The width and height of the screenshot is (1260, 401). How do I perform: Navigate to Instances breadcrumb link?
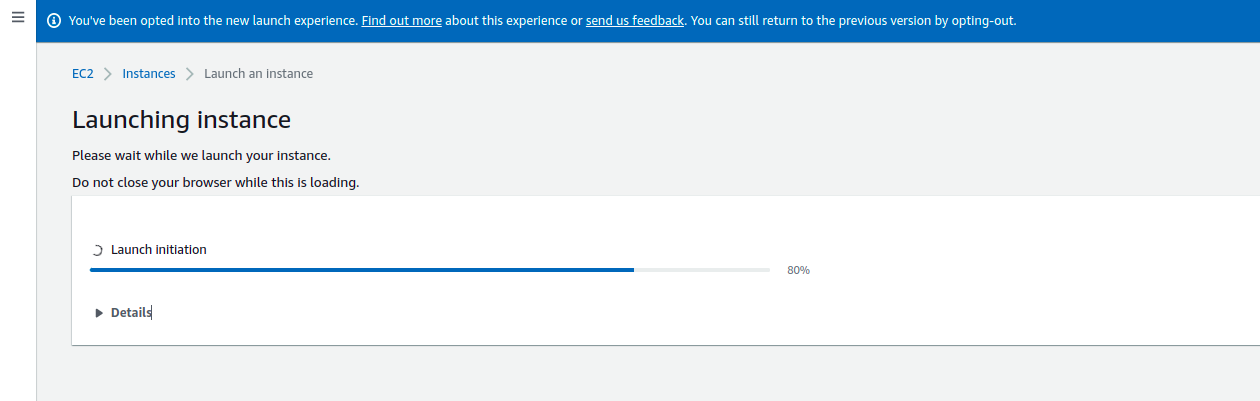(x=149, y=74)
